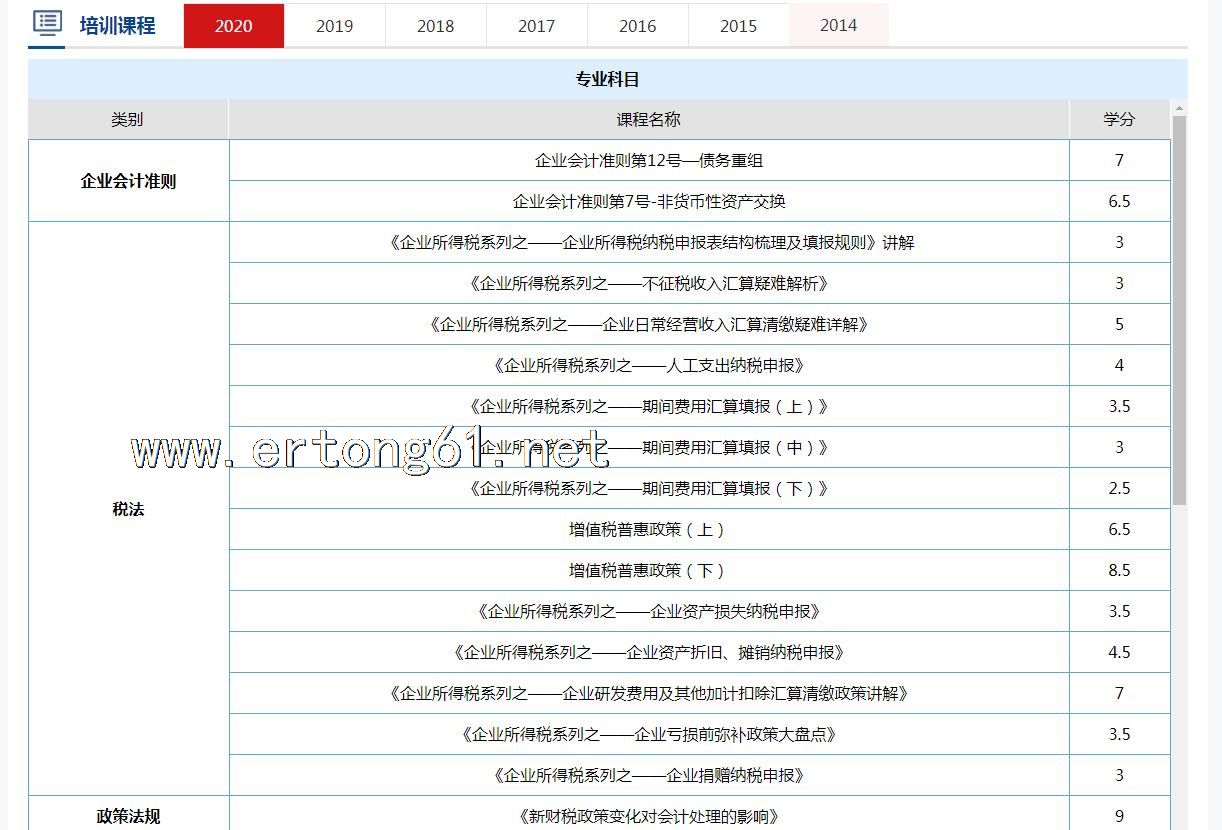This screenshot has height=830, width=1222.
Task: Select the 2016 year tab
Action: 637,26
